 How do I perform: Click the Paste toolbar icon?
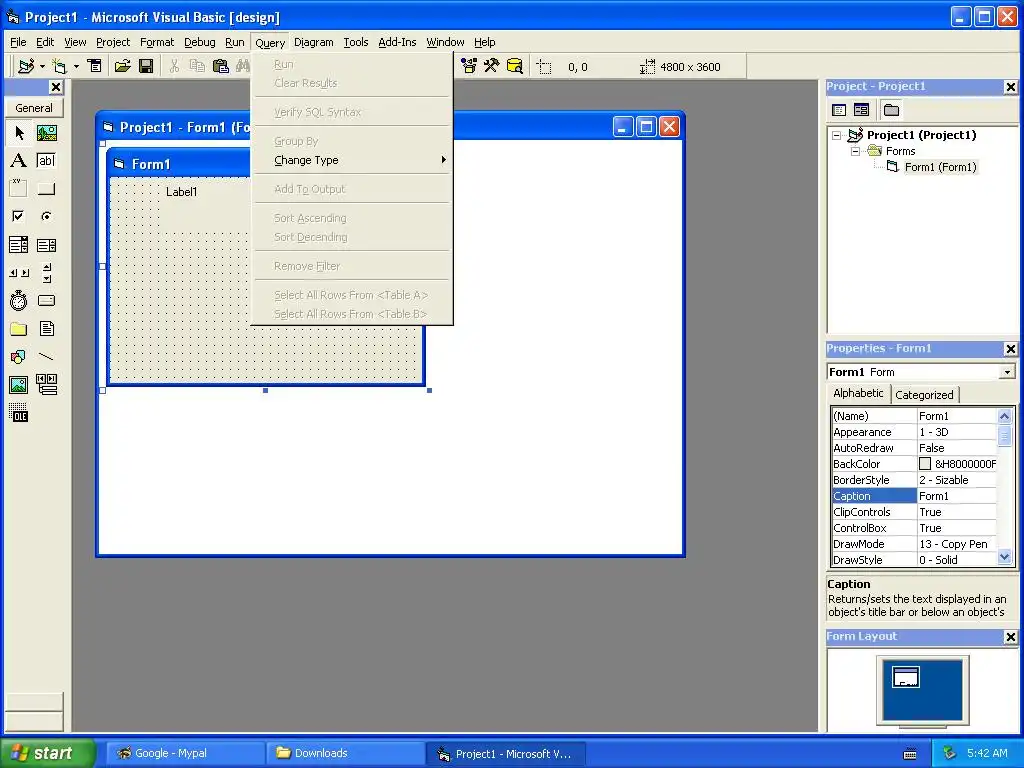click(x=221, y=66)
